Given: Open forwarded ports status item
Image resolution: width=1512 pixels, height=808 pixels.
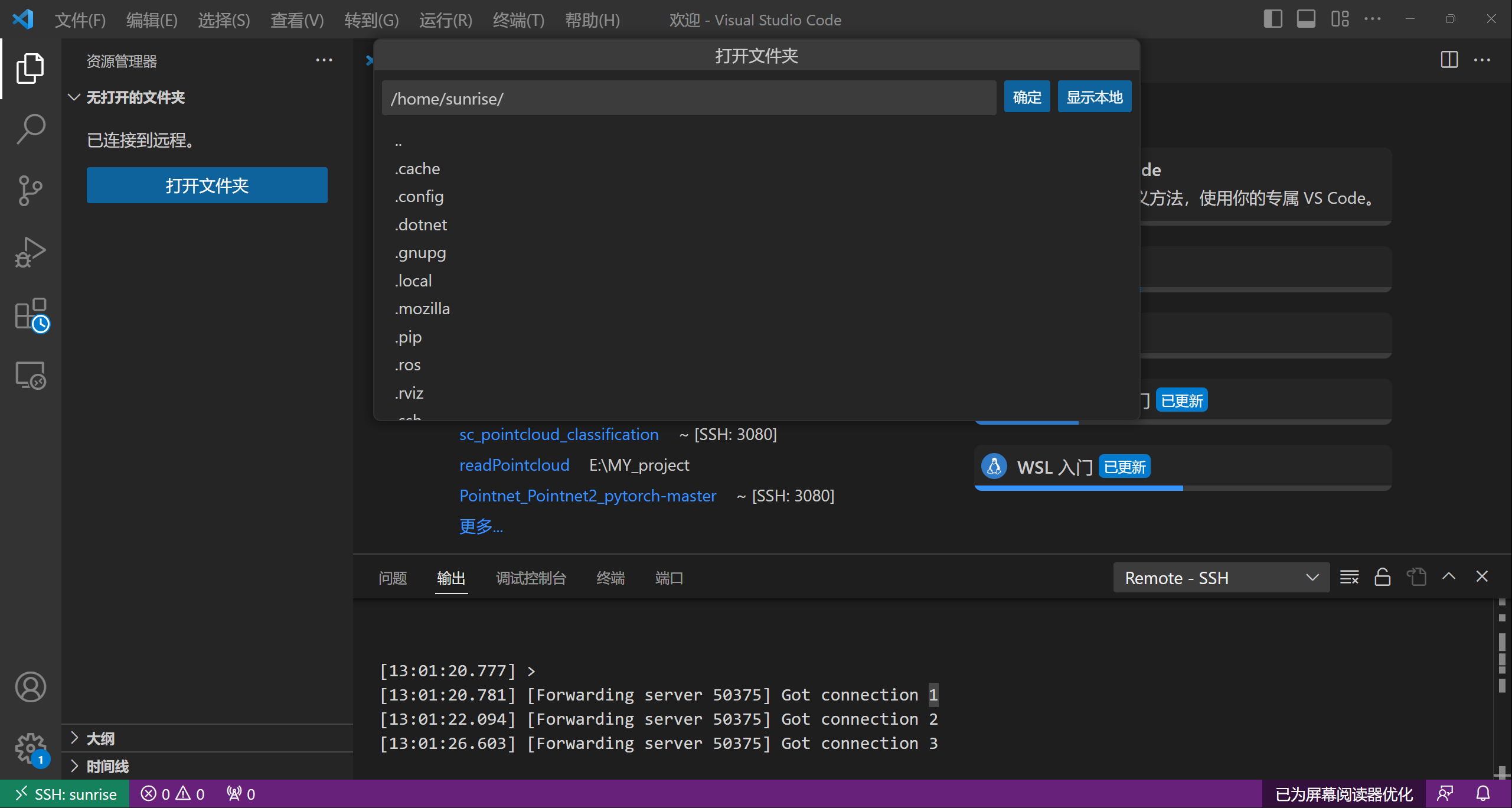Looking at the screenshot, I should coord(241,794).
